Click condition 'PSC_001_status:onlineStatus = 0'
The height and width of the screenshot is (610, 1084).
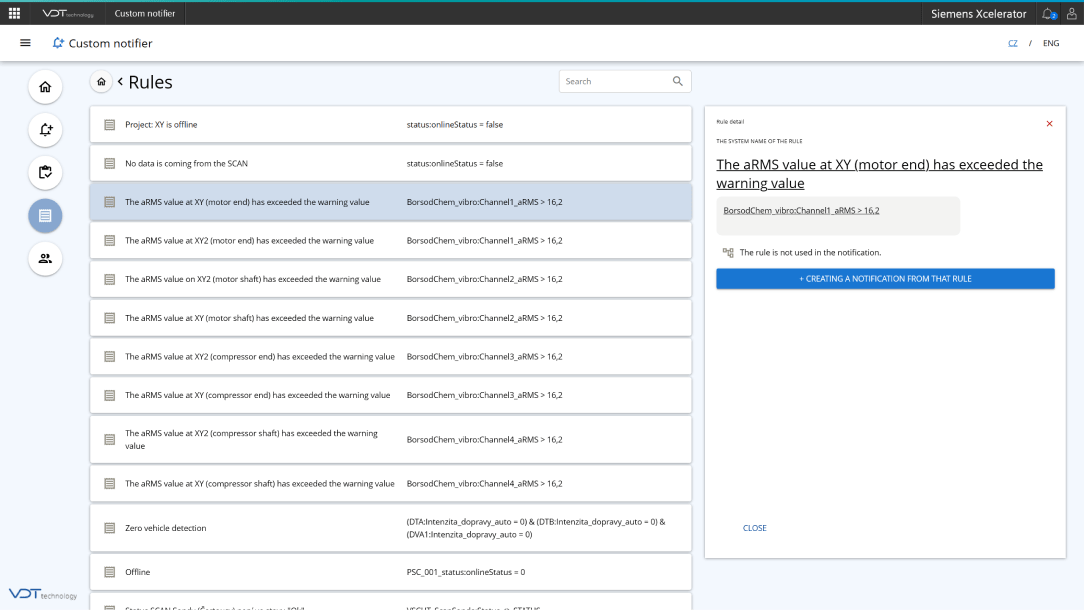466,573
